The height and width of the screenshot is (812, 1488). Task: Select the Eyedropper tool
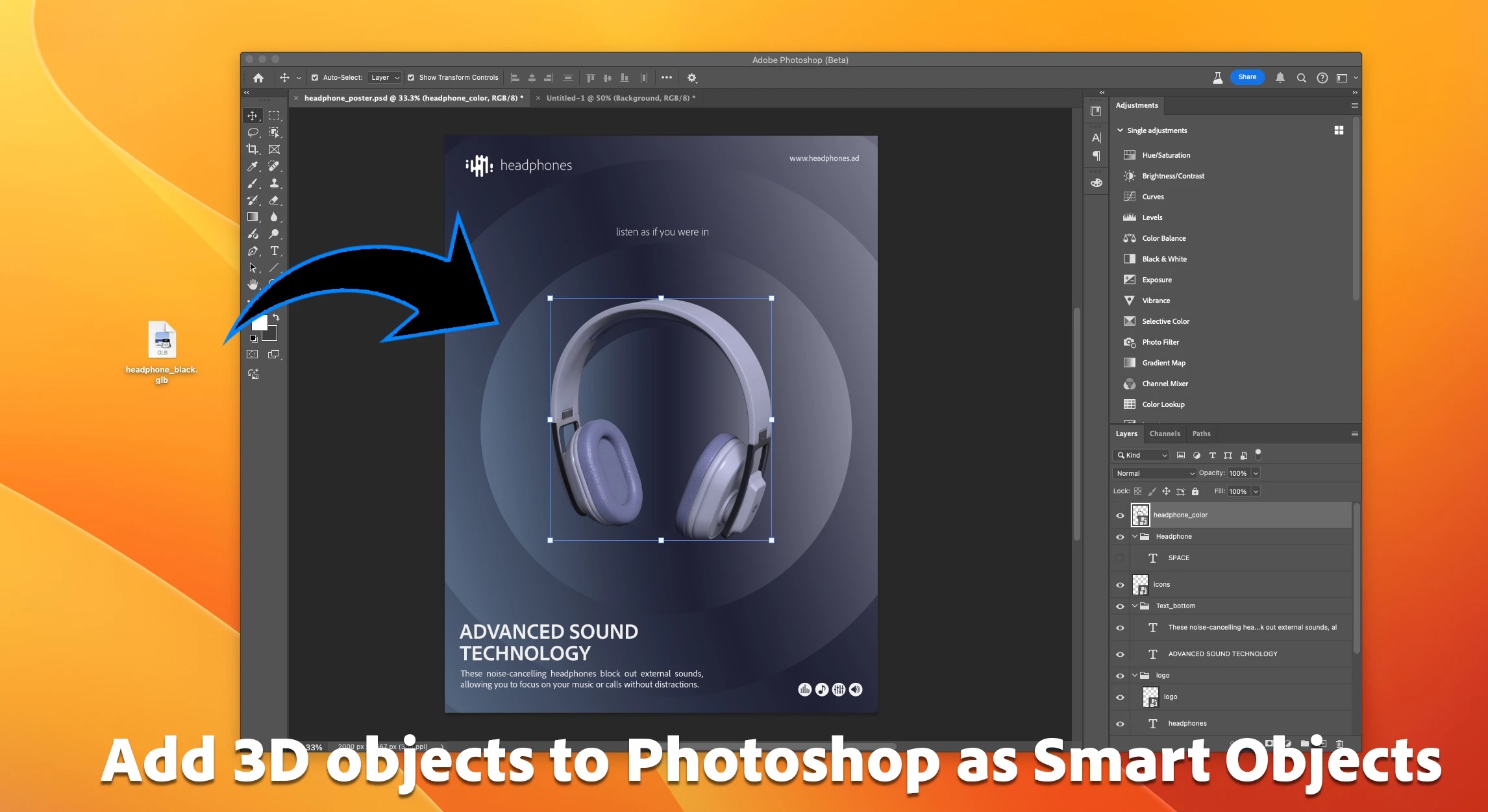253,166
